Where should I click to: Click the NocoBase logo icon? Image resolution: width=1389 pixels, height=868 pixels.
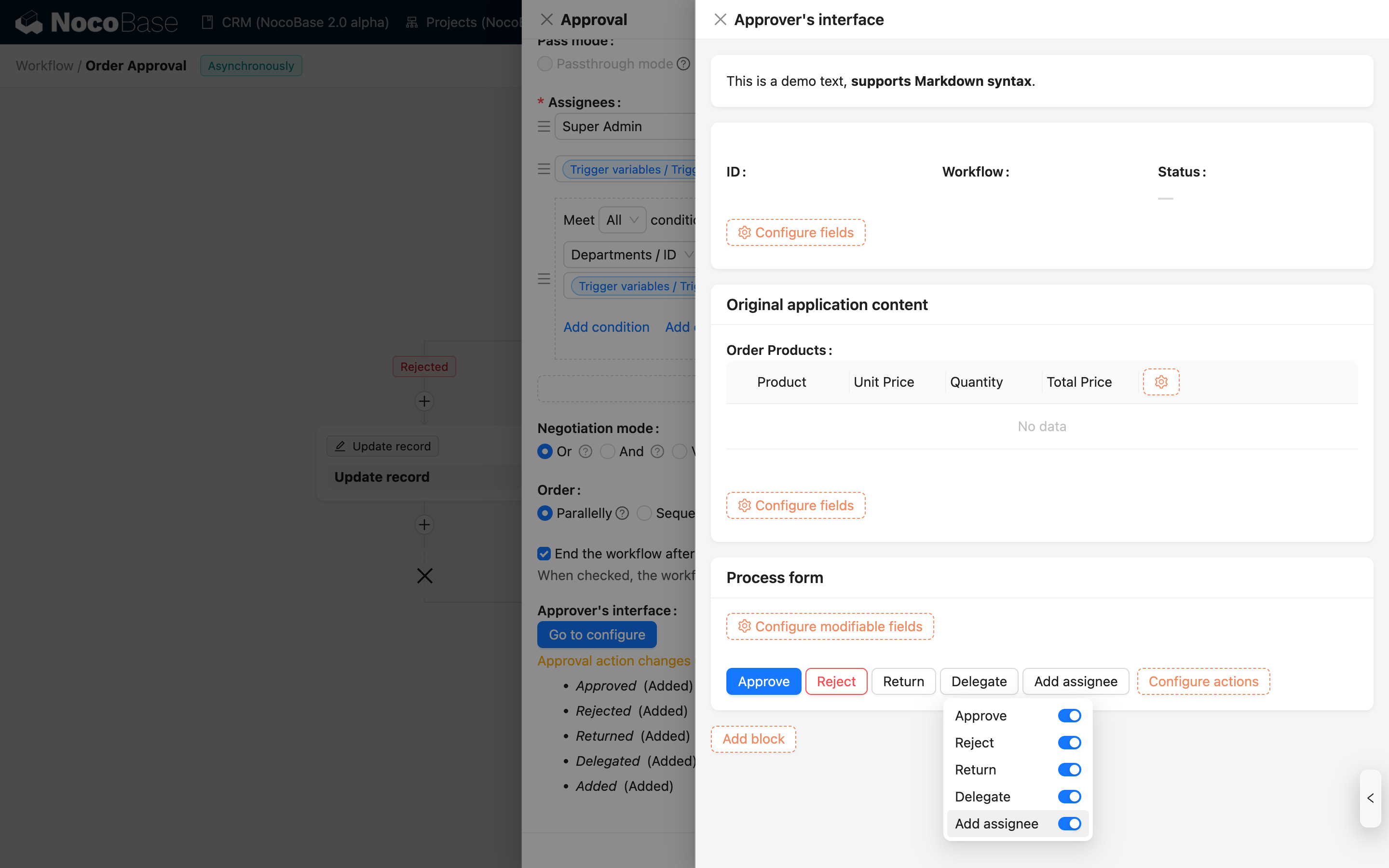click(29, 22)
